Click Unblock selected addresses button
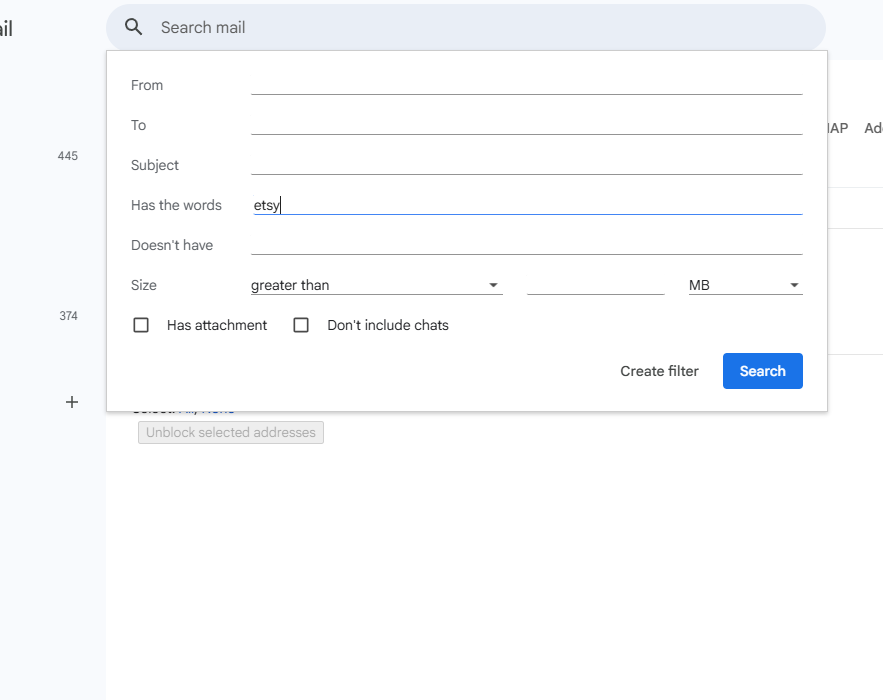 (x=231, y=433)
